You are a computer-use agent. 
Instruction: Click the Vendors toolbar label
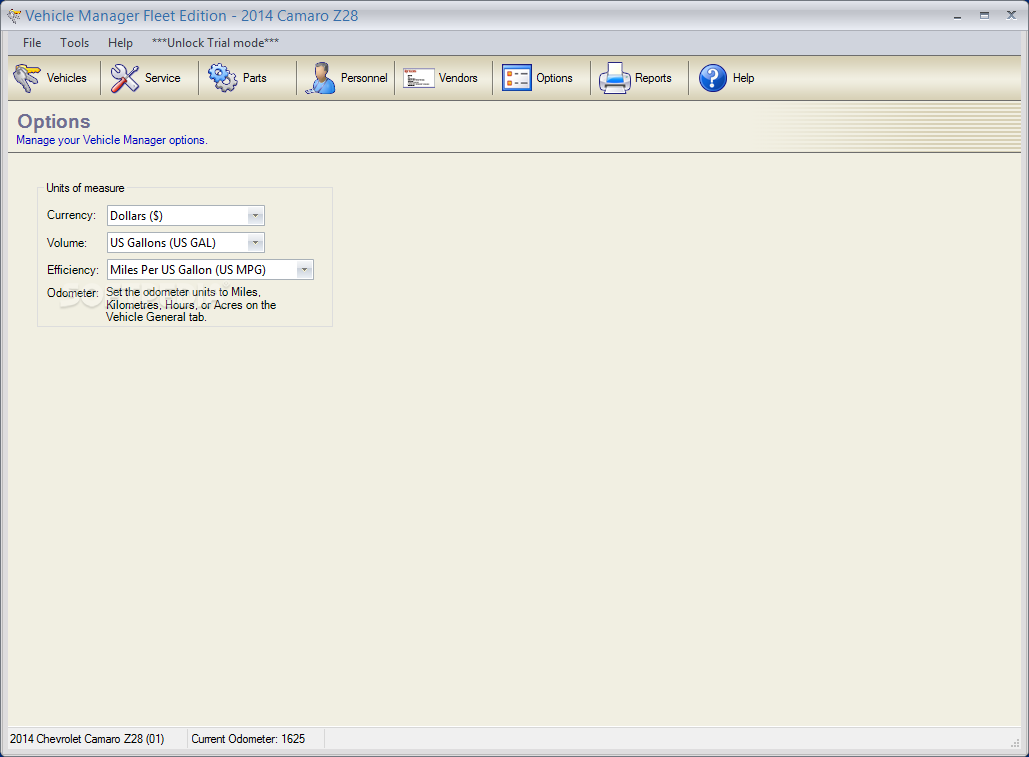[x=457, y=78]
